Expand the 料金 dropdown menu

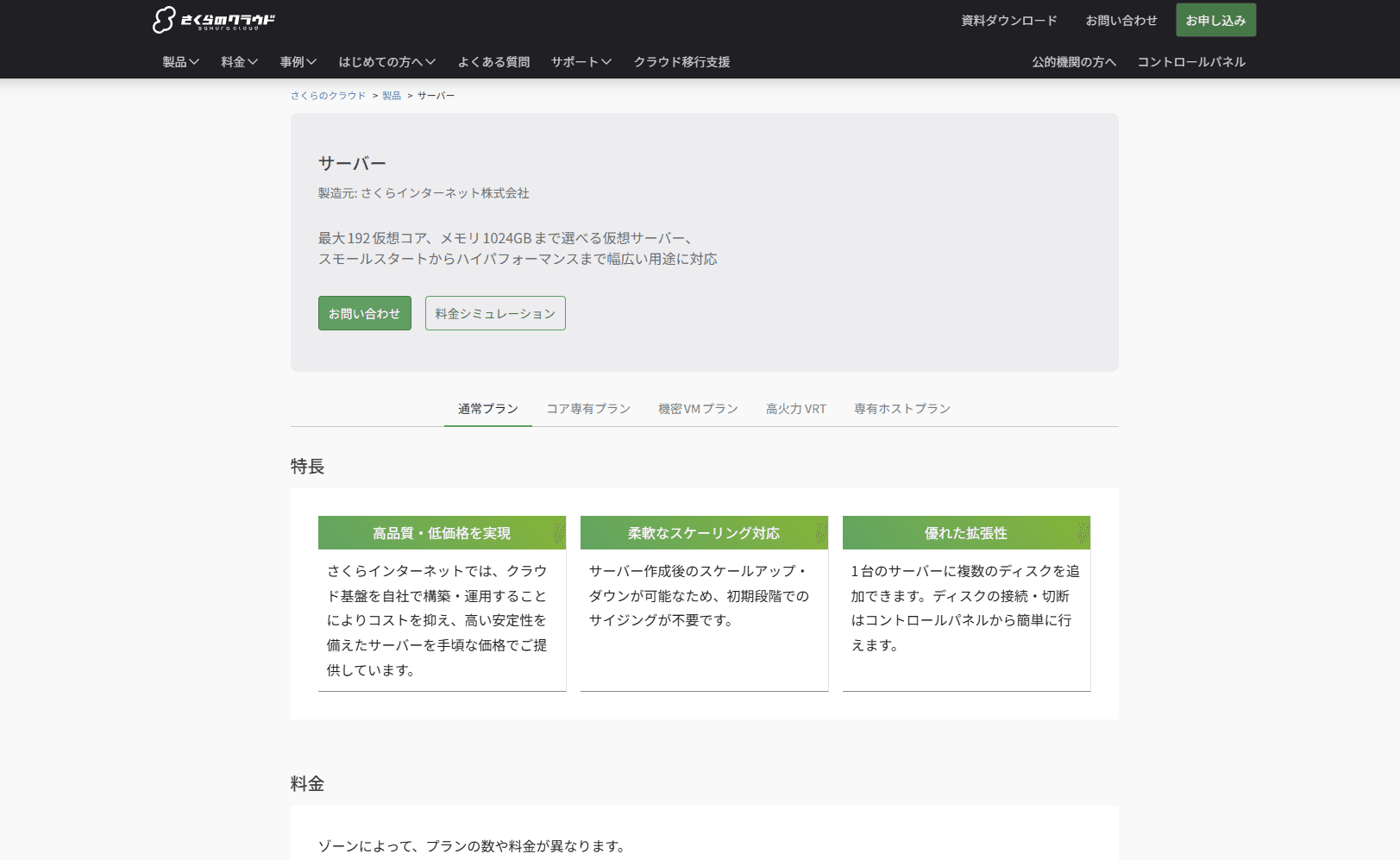pos(240,62)
